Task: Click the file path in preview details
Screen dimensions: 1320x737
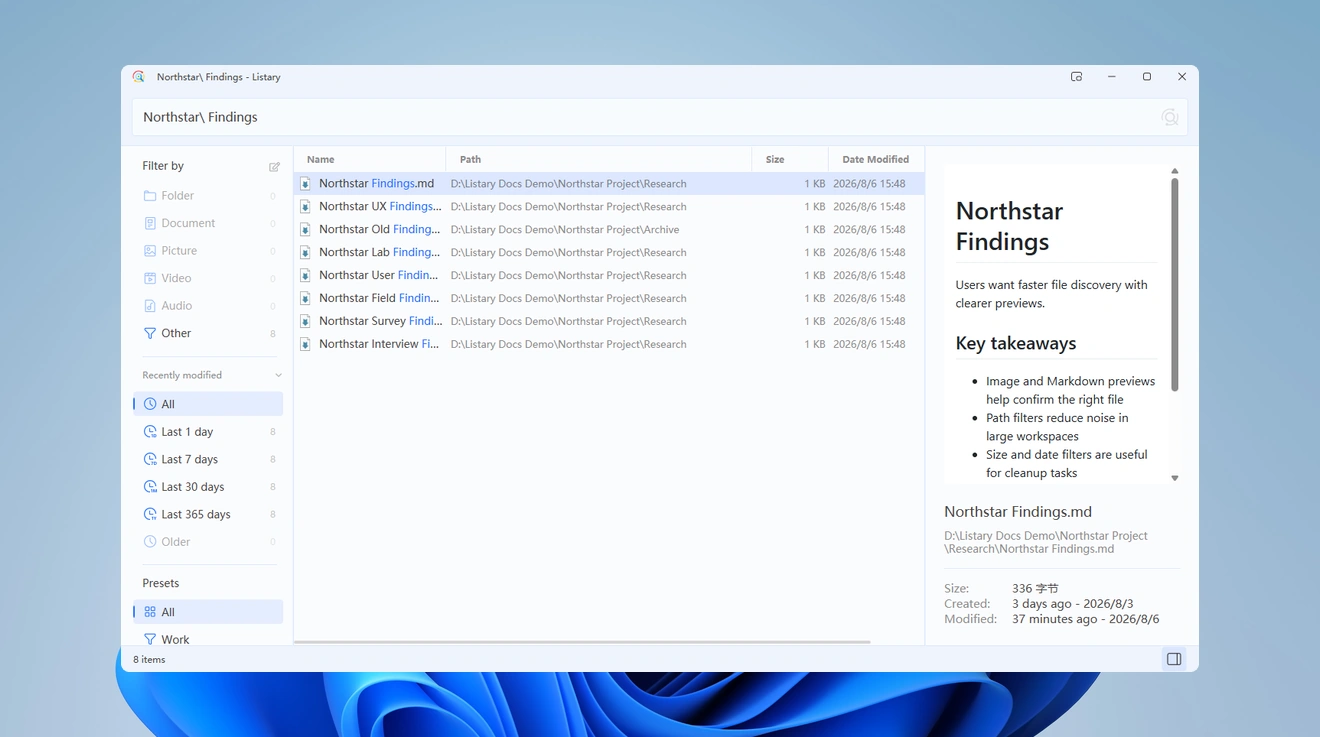Action: tap(1046, 542)
